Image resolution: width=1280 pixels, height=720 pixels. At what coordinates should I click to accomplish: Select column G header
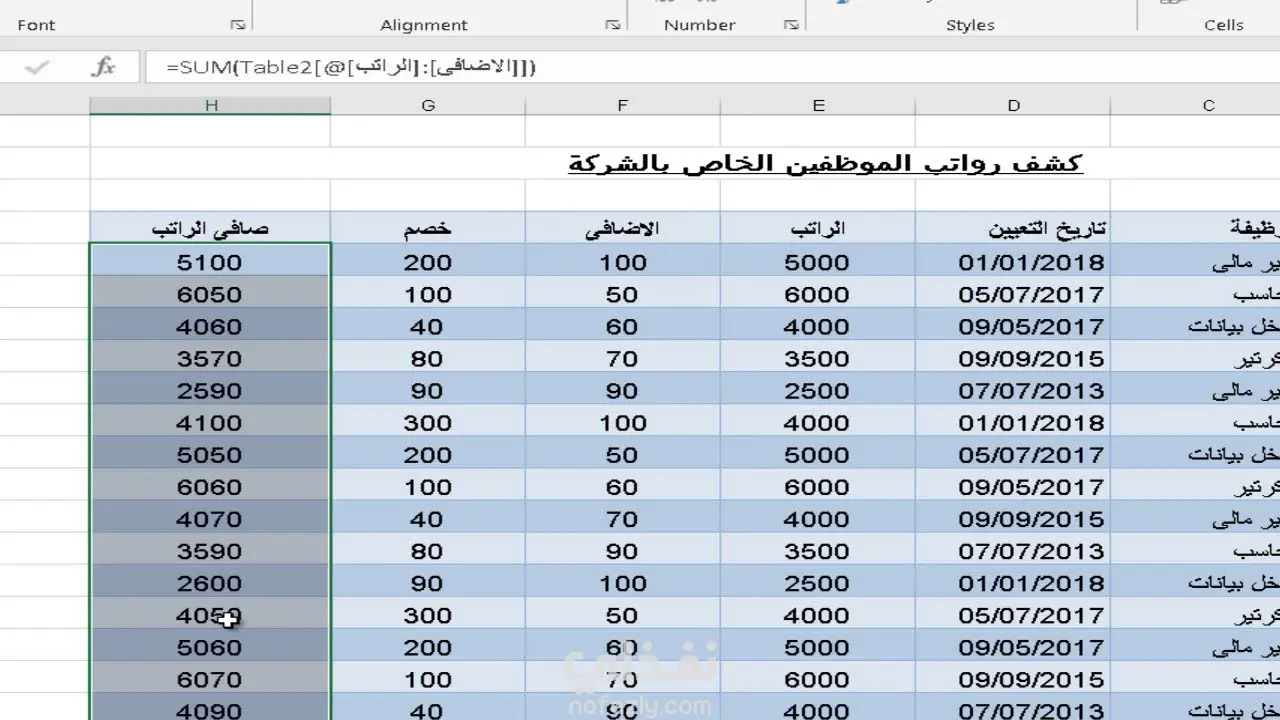coord(428,105)
